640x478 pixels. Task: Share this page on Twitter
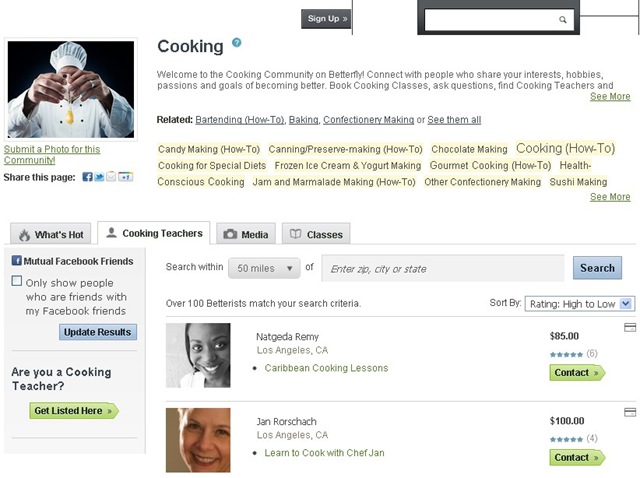click(99, 177)
